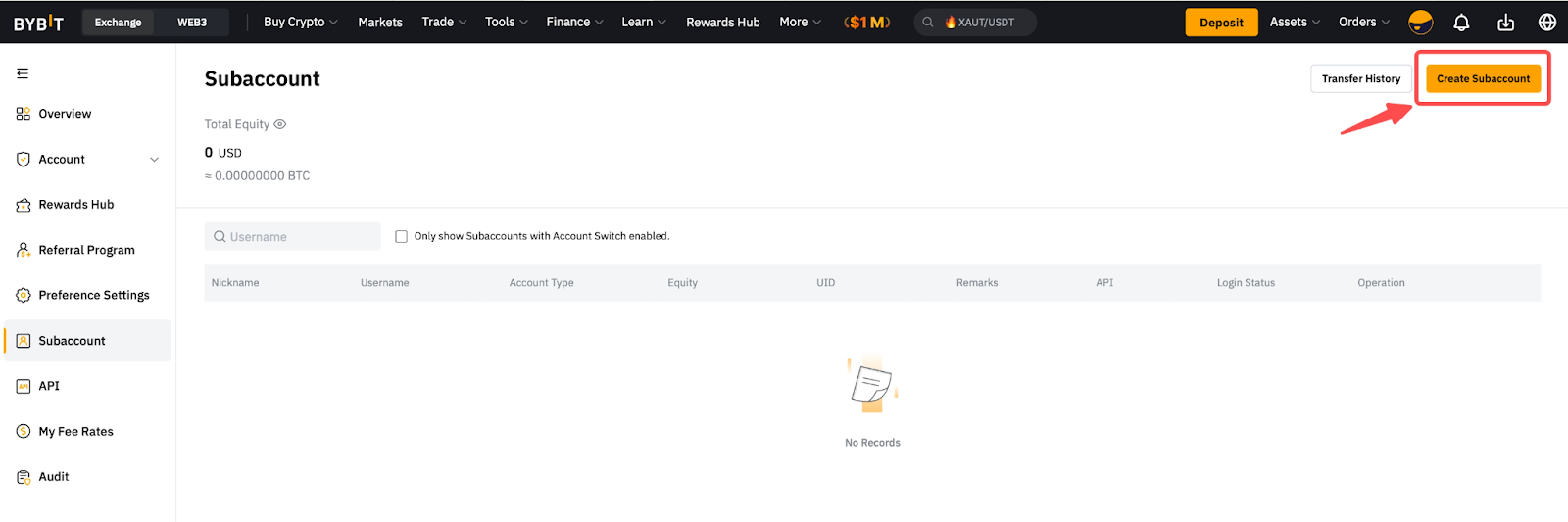Click the notification bell icon
This screenshot has height=522, width=1568.
1461,23
